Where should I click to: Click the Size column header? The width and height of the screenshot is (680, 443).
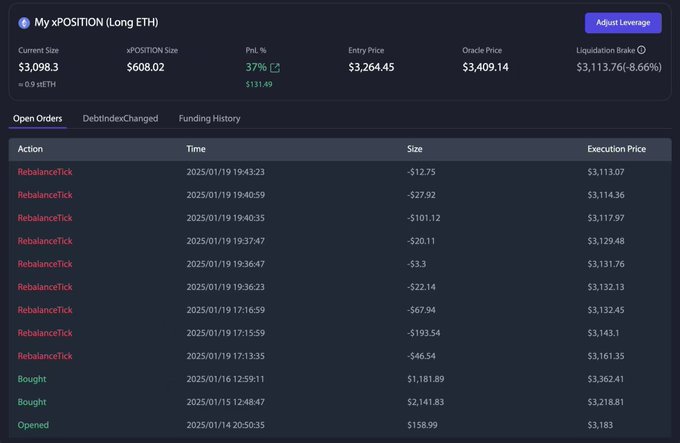pyautogui.click(x=415, y=149)
